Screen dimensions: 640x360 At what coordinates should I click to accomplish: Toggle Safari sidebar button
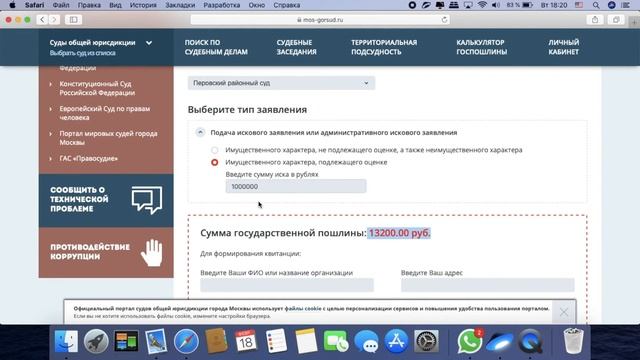[73, 20]
